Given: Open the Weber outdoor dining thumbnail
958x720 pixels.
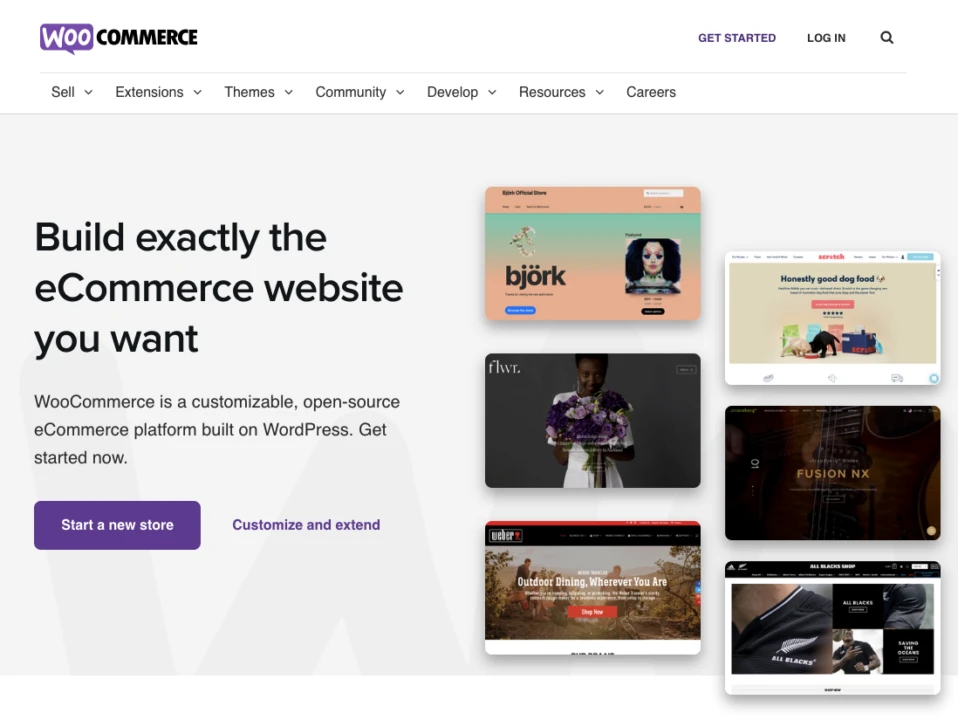Looking at the screenshot, I should tap(592, 587).
